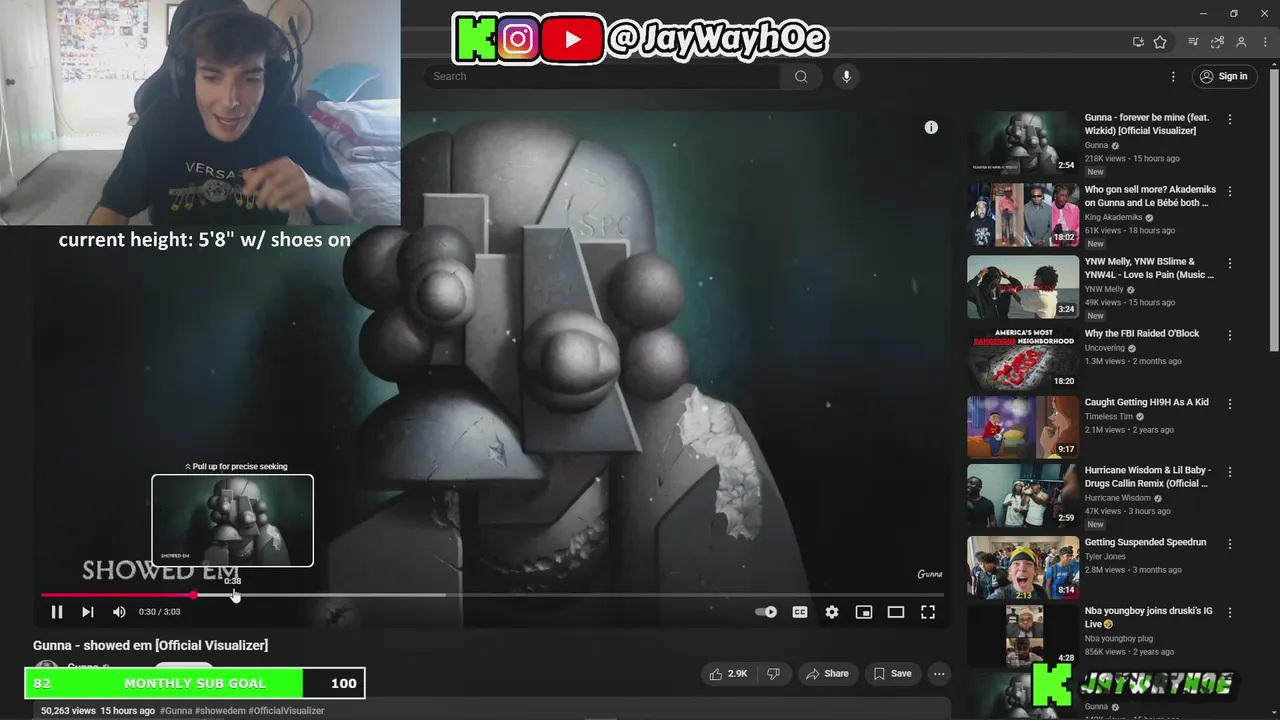Open the King Akademiks 18:02 thumbnail
This screenshot has height=720, width=1280.
coord(1023,215)
